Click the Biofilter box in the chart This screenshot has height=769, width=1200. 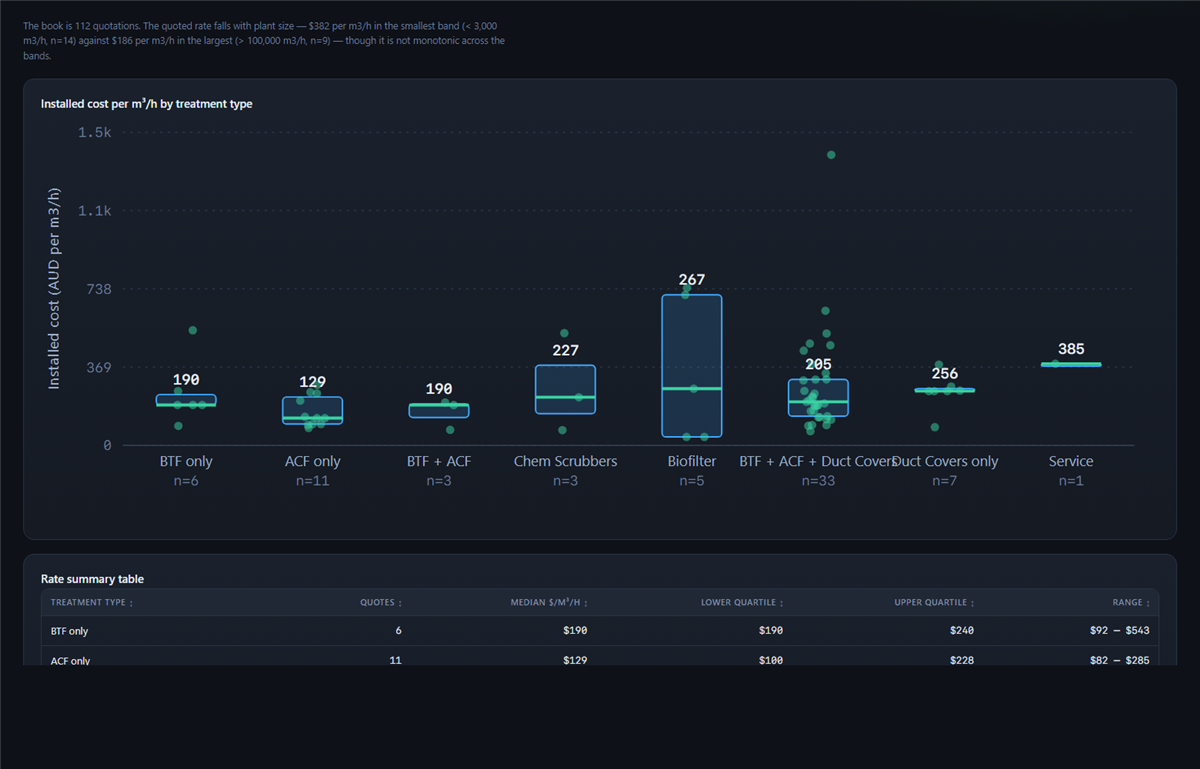coord(692,366)
